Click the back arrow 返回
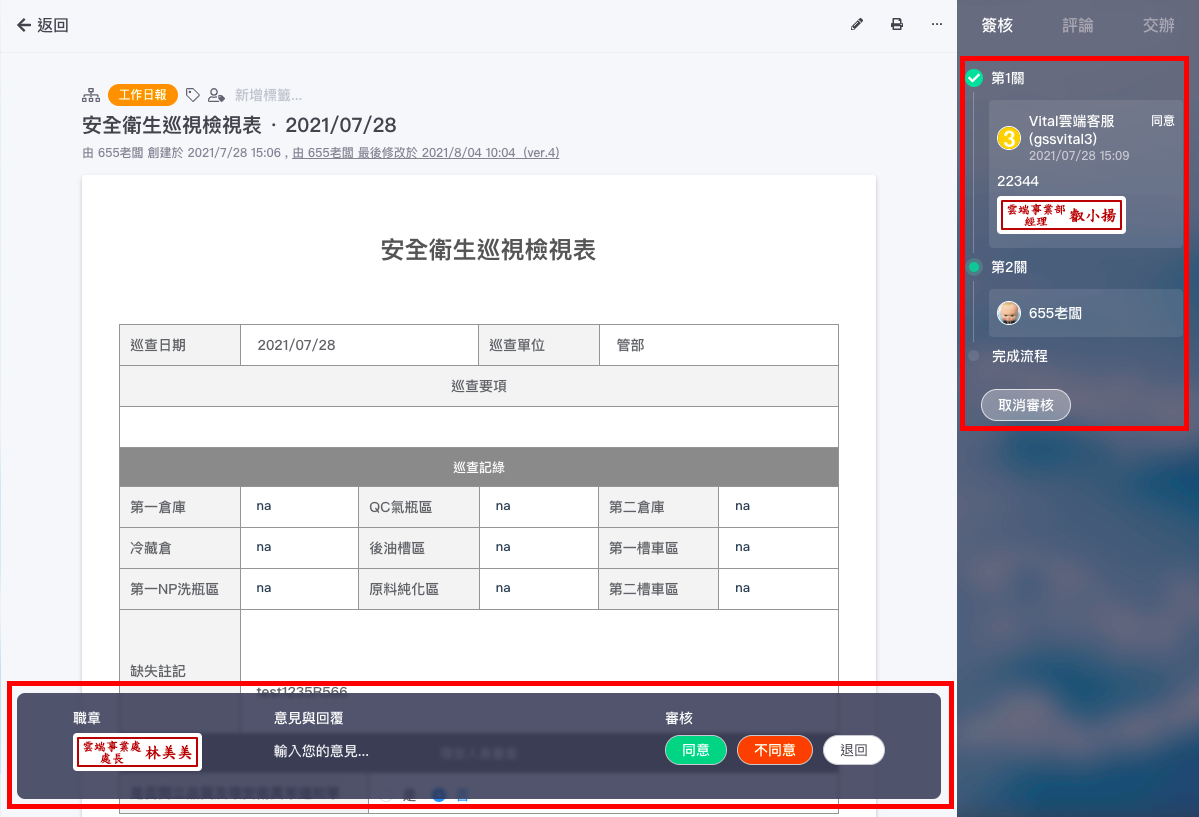The height and width of the screenshot is (817, 1199). [x=42, y=25]
